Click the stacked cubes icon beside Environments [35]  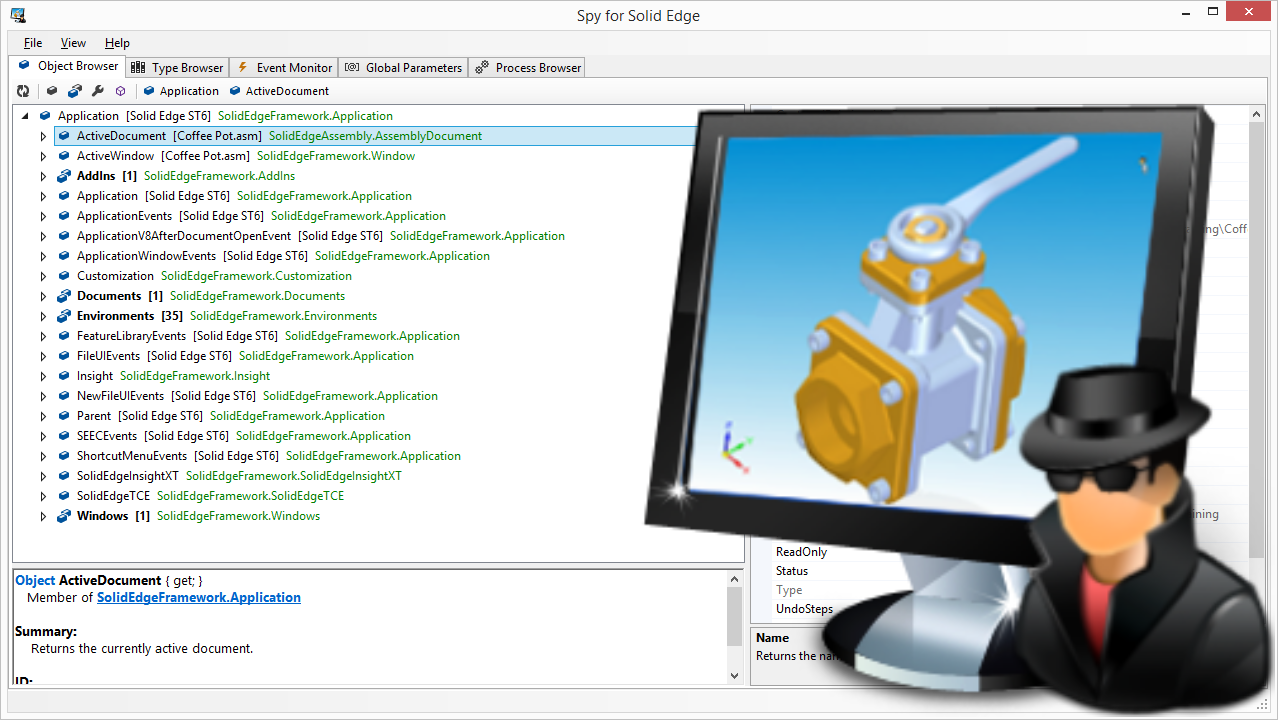point(64,316)
